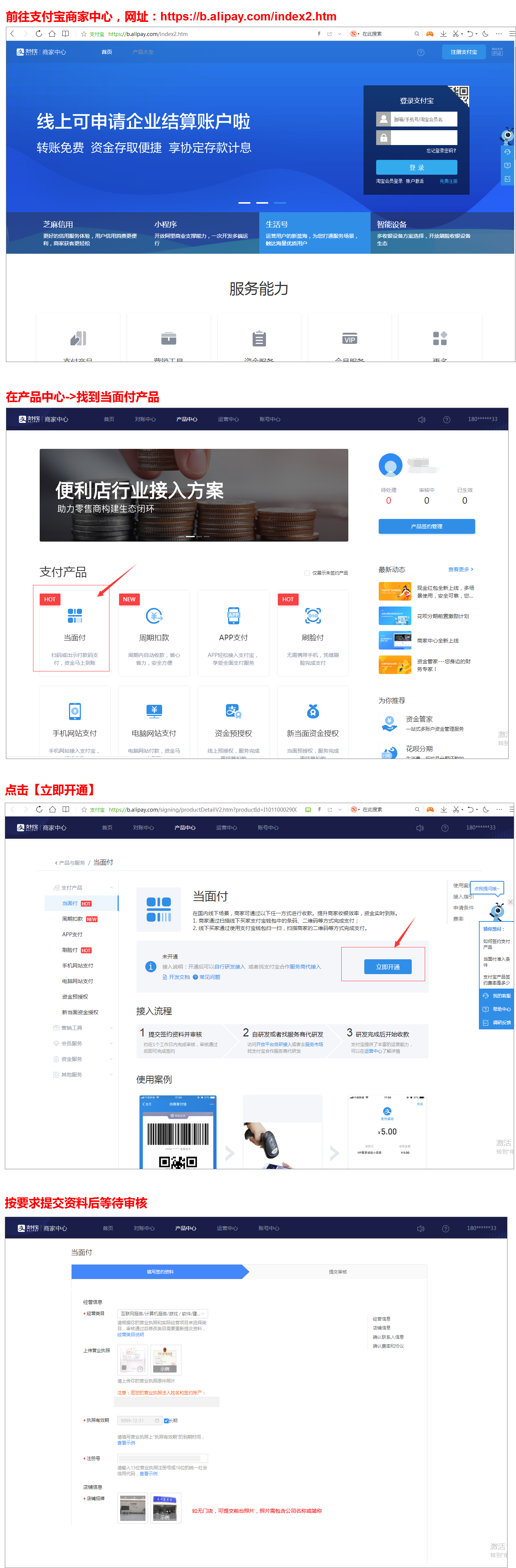Image resolution: width=516 pixels, height=1568 pixels.
Task: Open the 开发文档 link
Action: click(x=176, y=977)
